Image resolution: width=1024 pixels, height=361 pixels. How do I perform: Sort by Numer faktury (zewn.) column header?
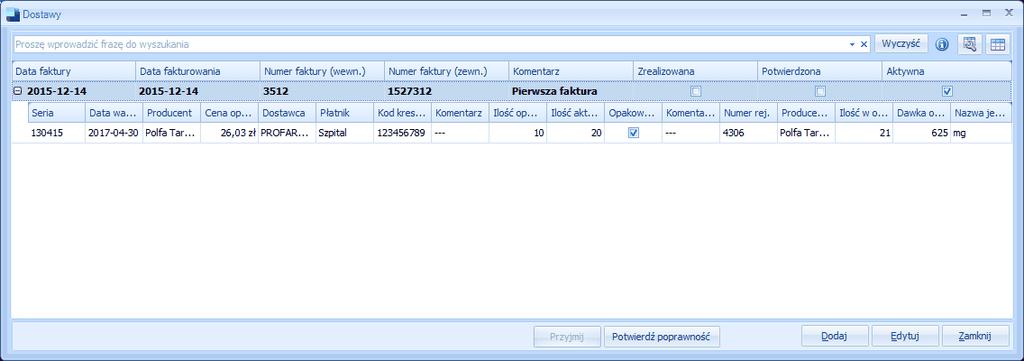coord(446,71)
